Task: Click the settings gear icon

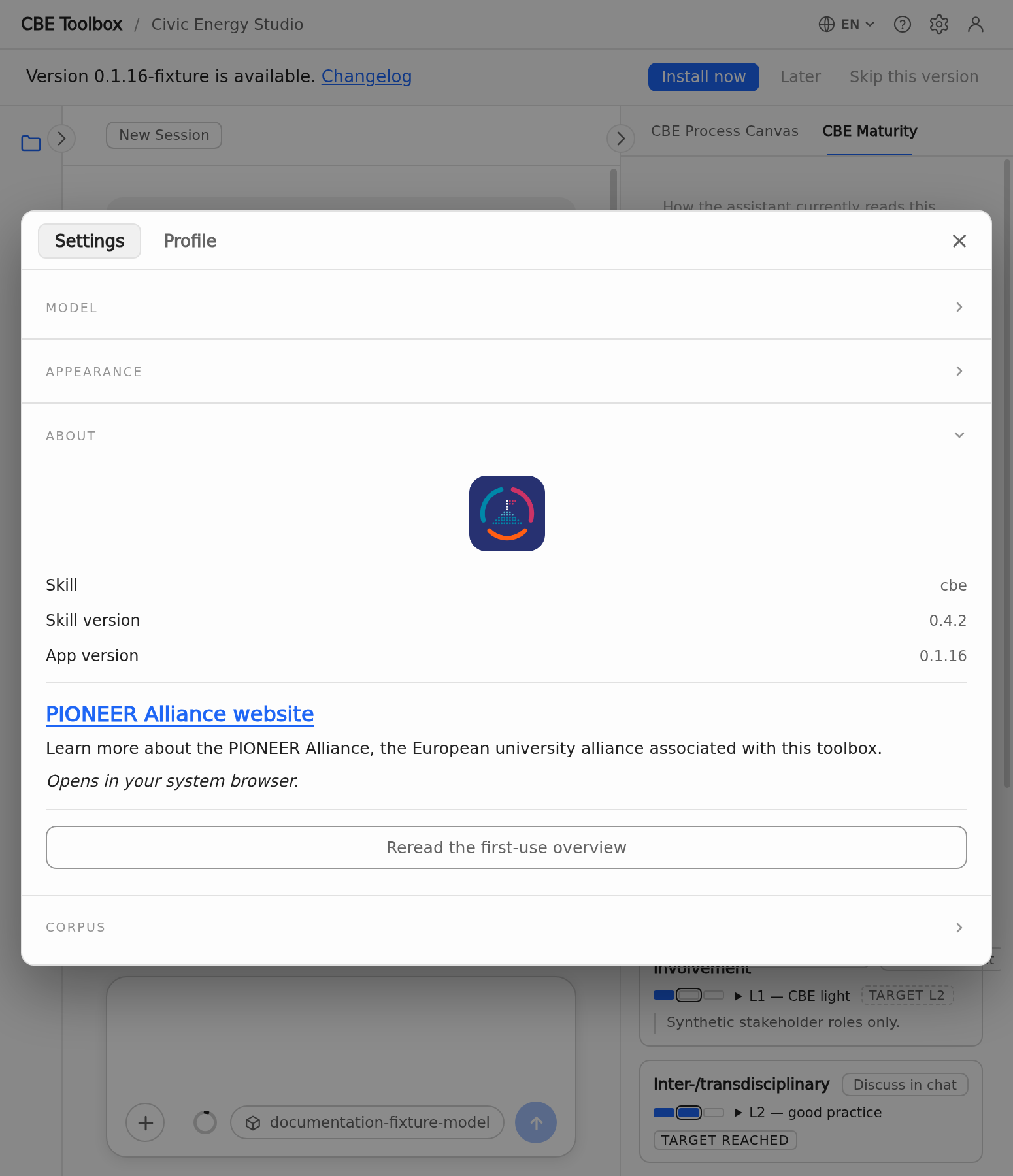Action: coord(939,24)
